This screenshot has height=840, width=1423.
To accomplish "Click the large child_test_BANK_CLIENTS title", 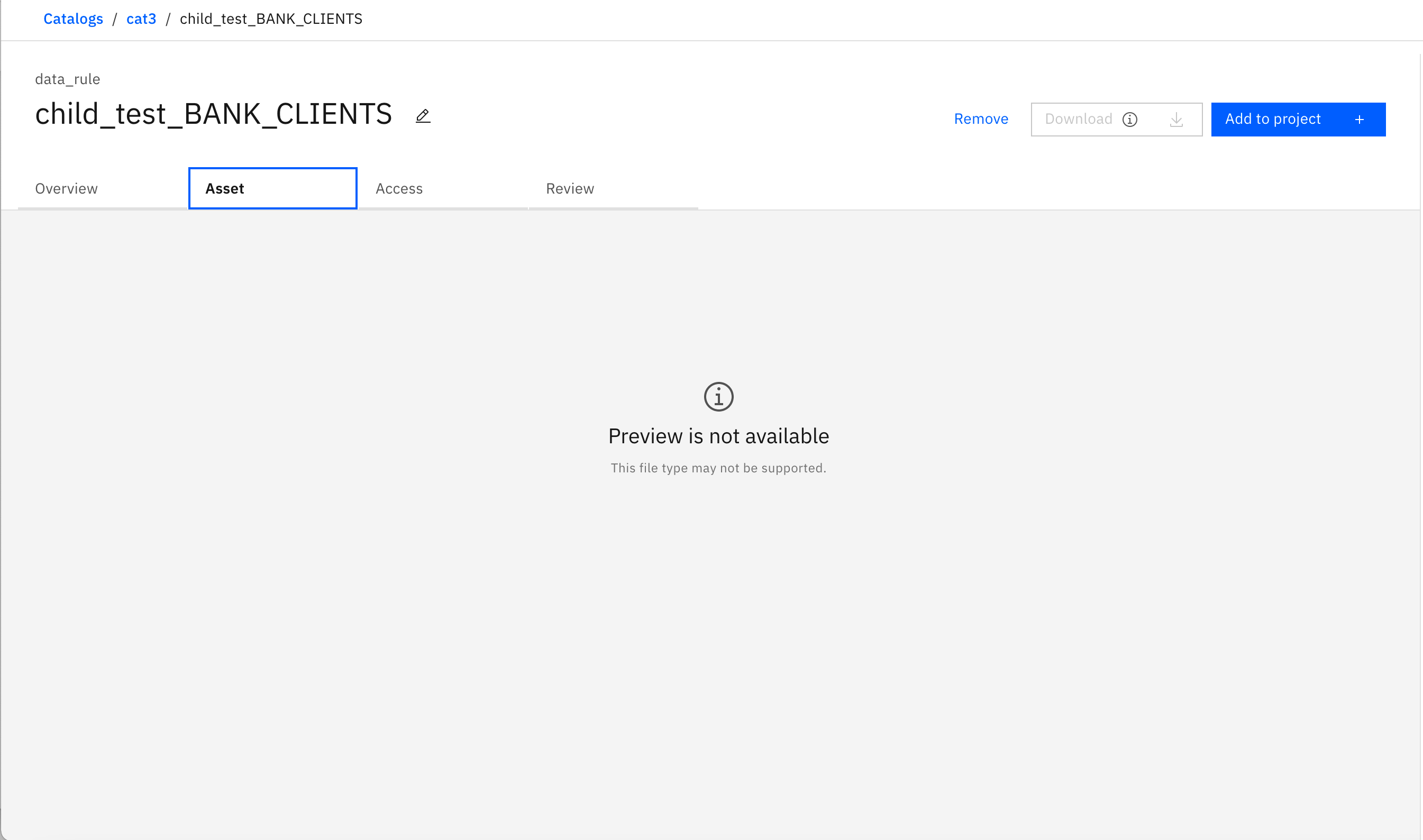I will (213, 114).
